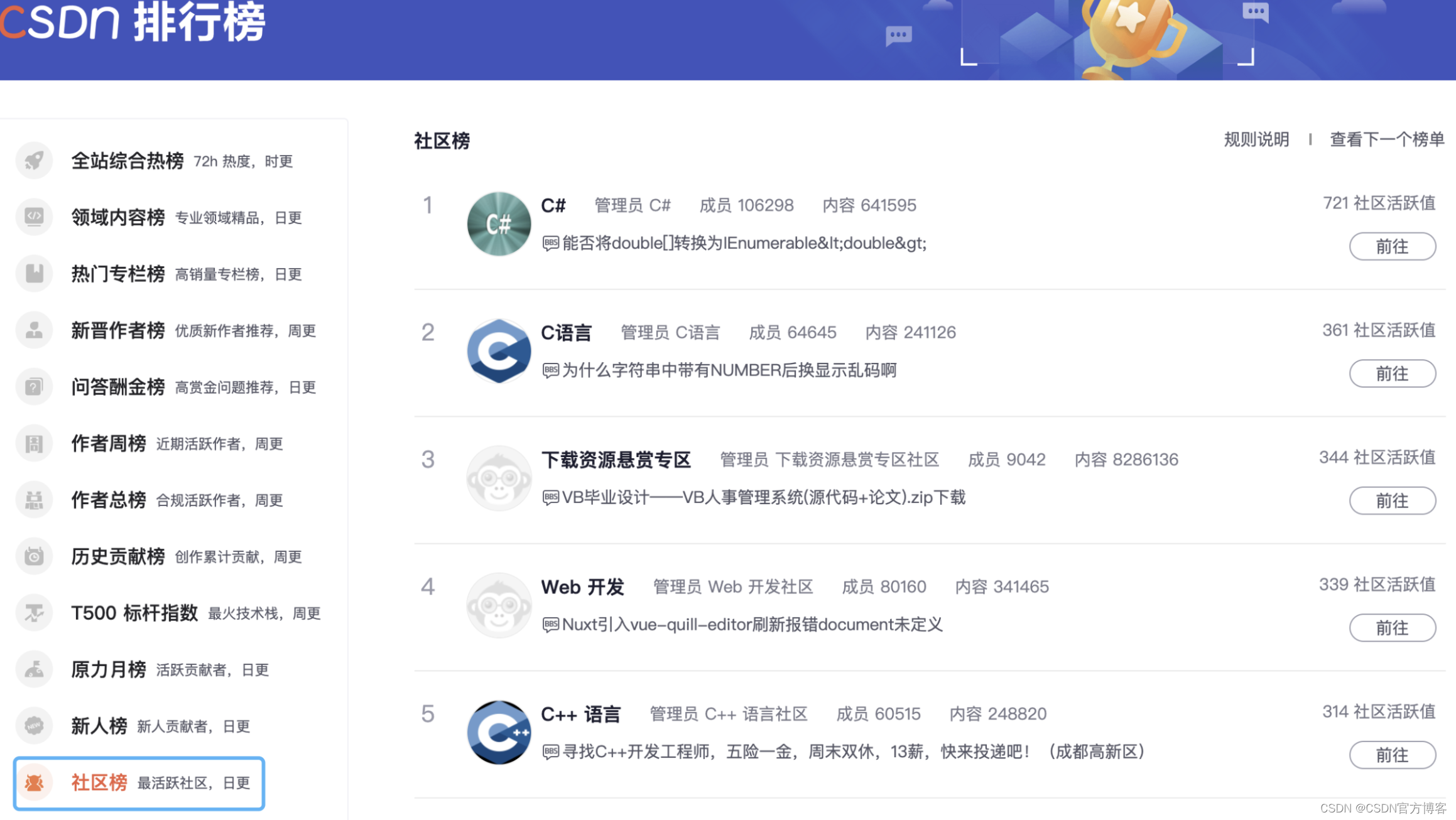The image size is (1456, 820).
Task: Click the person icon beside 新晋作者榜
Action: 34,330
